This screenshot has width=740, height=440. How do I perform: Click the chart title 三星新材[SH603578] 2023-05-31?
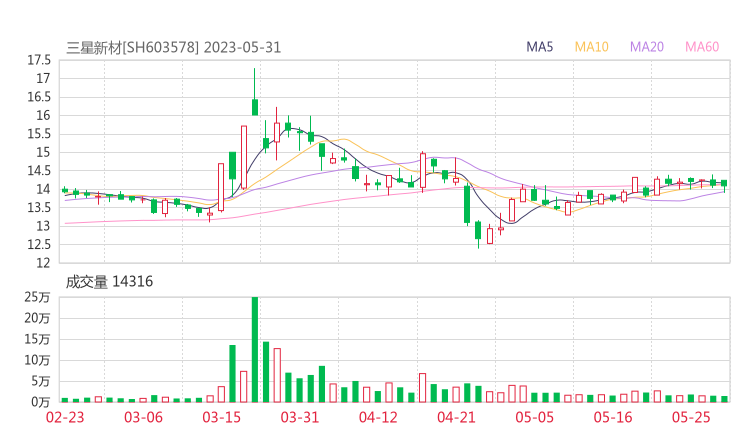click(173, 48)
